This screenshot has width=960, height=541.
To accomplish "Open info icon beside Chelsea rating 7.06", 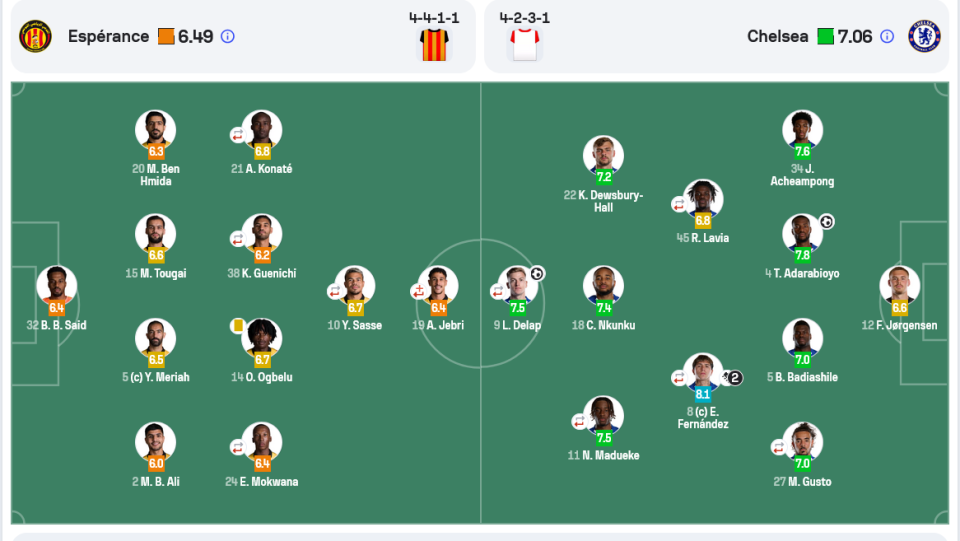I will [x=887, y=37].
